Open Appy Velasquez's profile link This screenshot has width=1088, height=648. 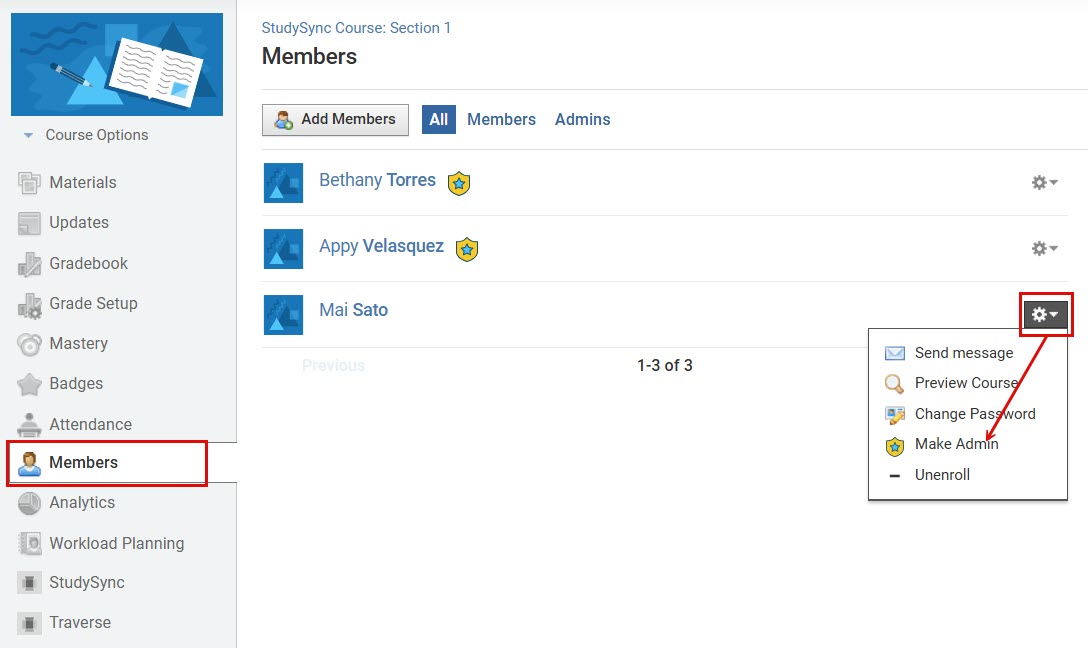[381, 246]
